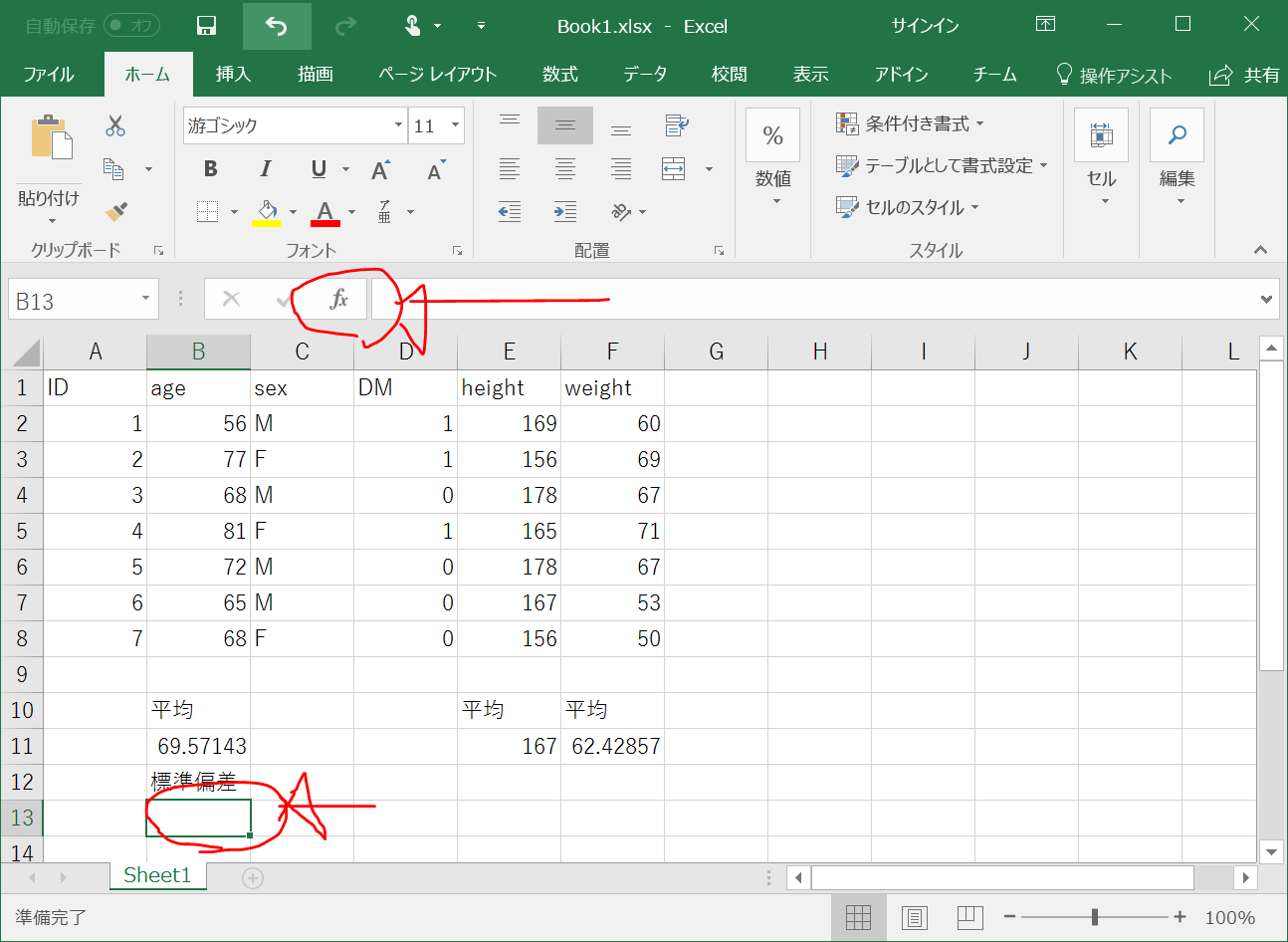This screenshot has height=942, width=1288.
Task: Toggle Bold formatting
Action: [210, 169]
